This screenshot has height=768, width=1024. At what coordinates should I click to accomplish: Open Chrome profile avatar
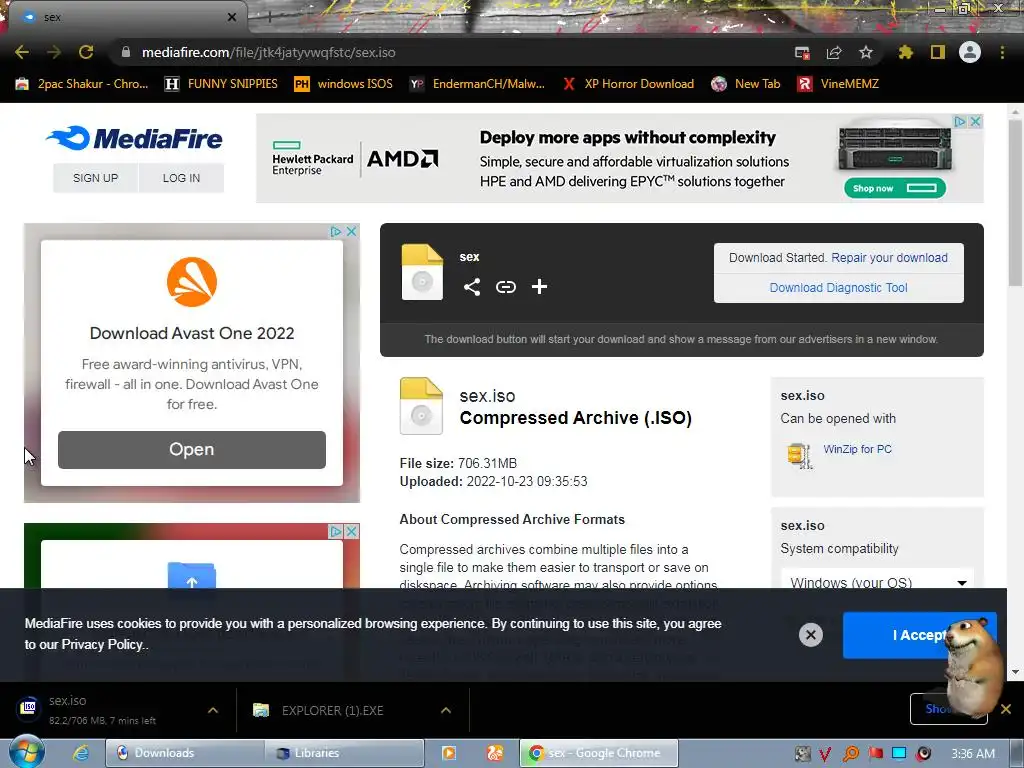coord(970,52)
